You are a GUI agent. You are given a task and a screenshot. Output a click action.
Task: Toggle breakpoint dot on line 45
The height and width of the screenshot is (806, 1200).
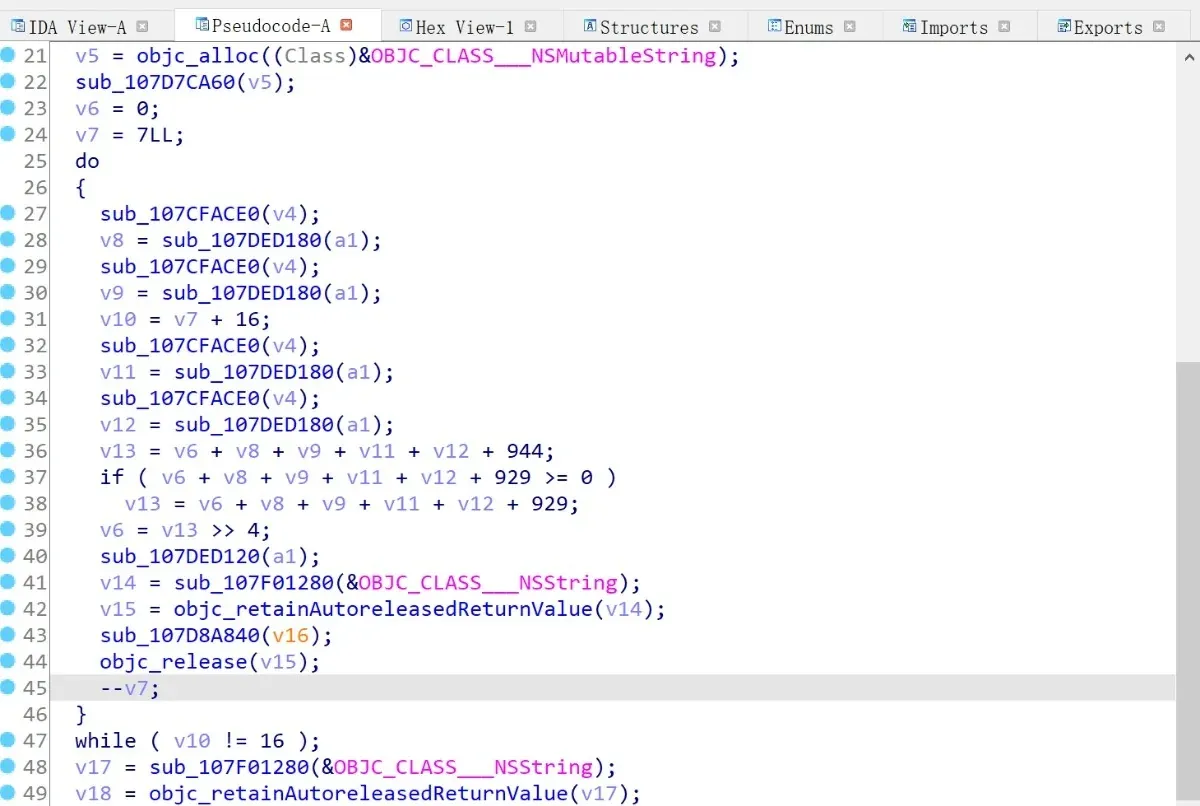click(9, 687)
